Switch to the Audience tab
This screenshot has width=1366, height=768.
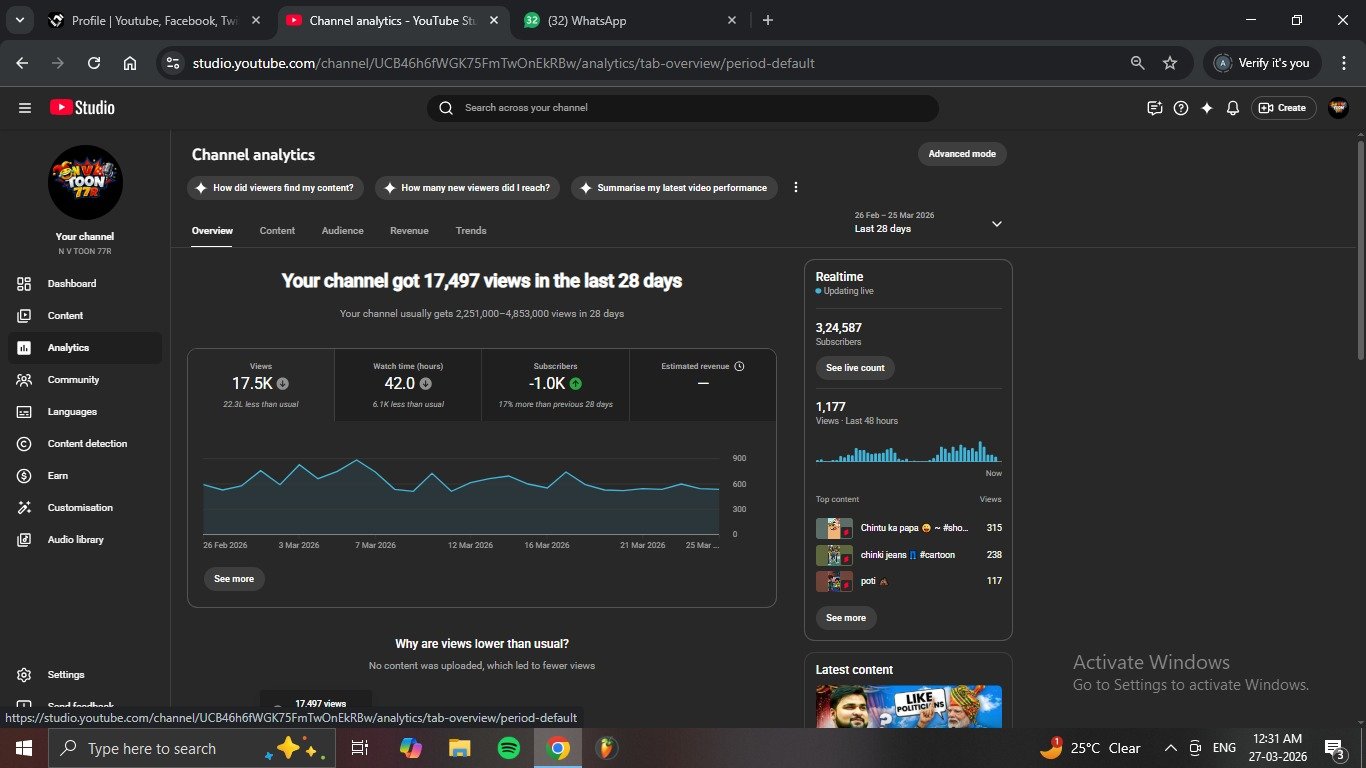342,231
